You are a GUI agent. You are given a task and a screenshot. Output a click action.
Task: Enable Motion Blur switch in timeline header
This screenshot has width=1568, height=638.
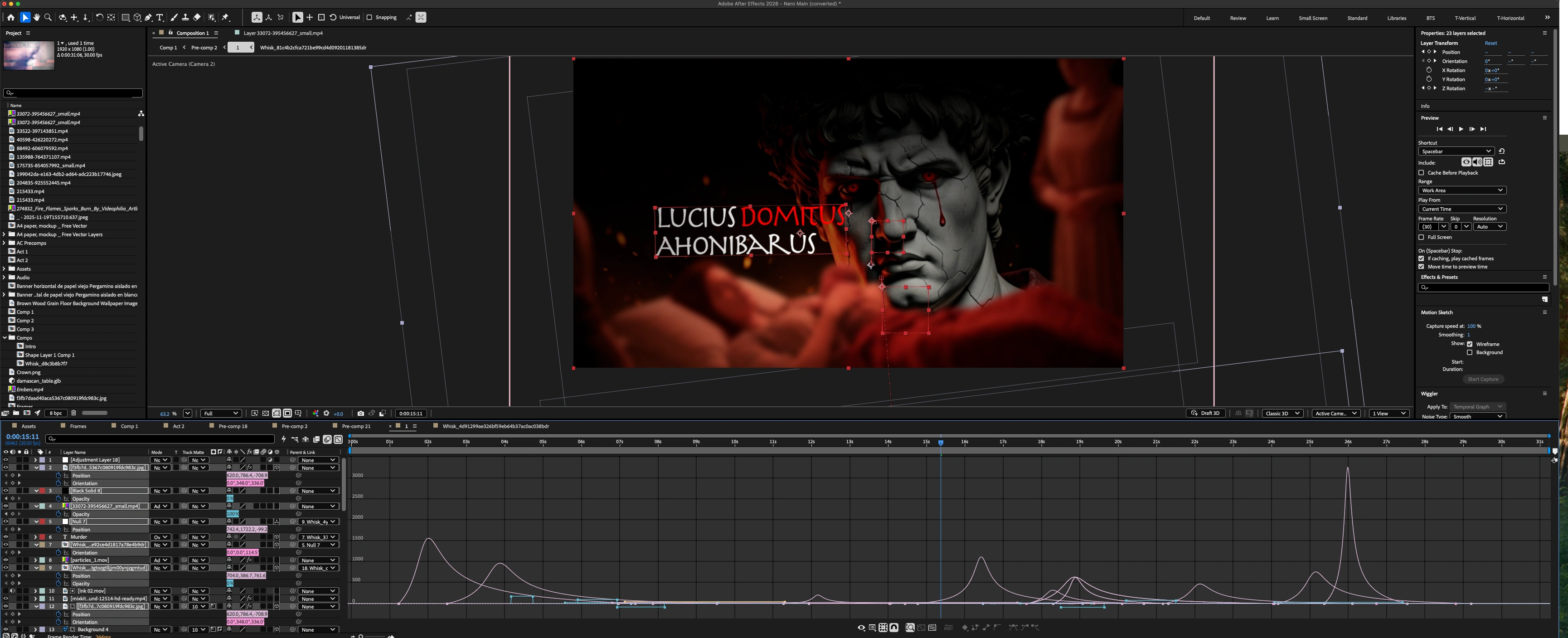[327, 439]
